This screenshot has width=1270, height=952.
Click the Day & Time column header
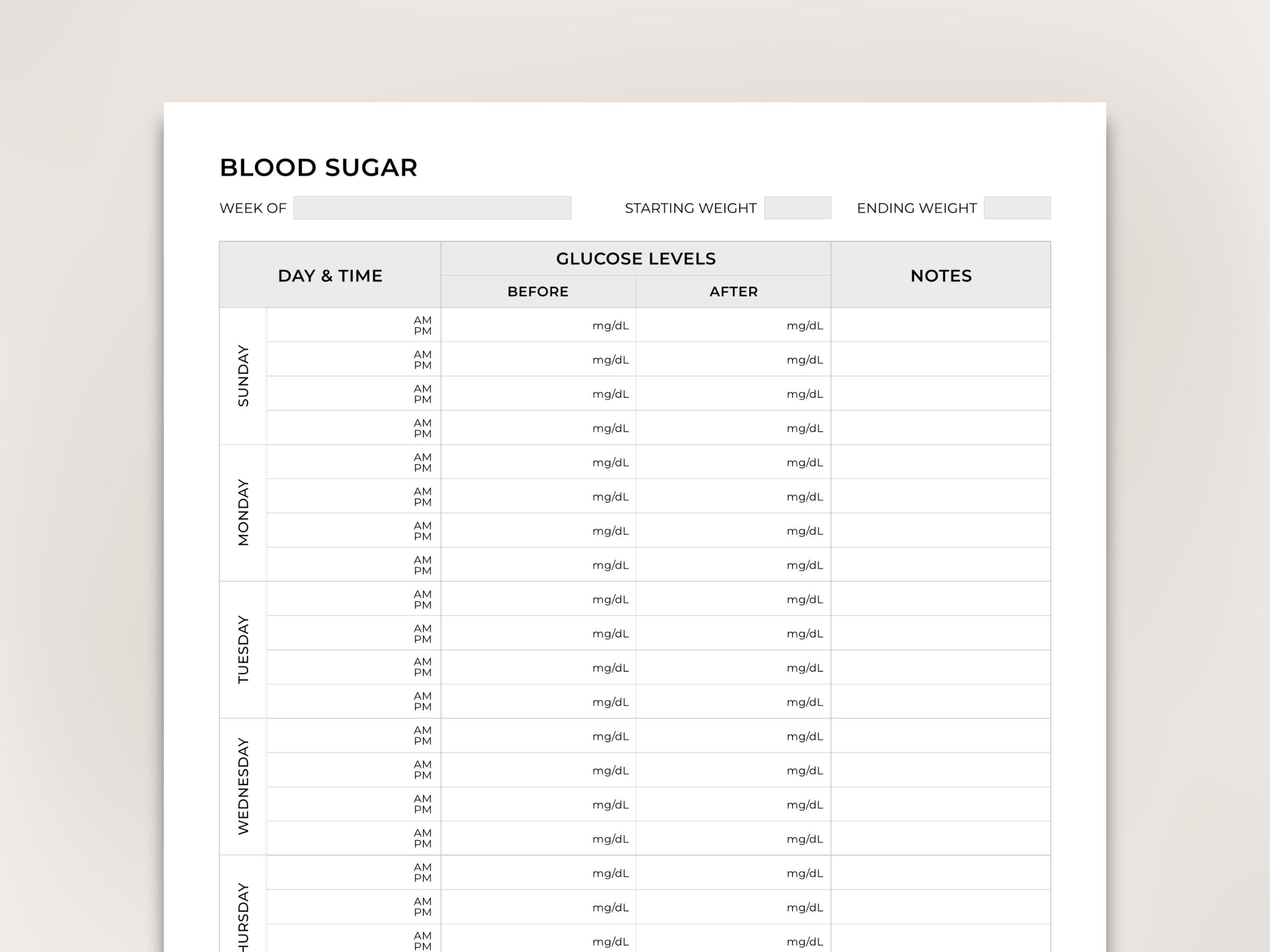click(x=330, y=275)
